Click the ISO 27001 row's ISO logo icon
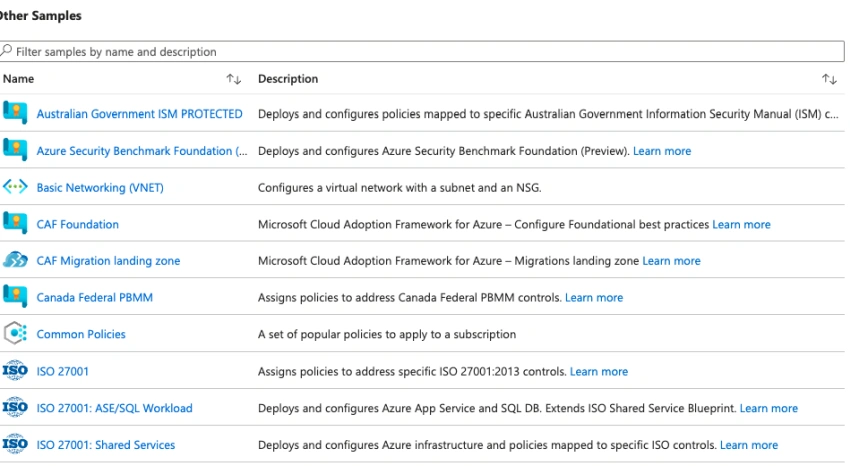 [x=15, y=371]
